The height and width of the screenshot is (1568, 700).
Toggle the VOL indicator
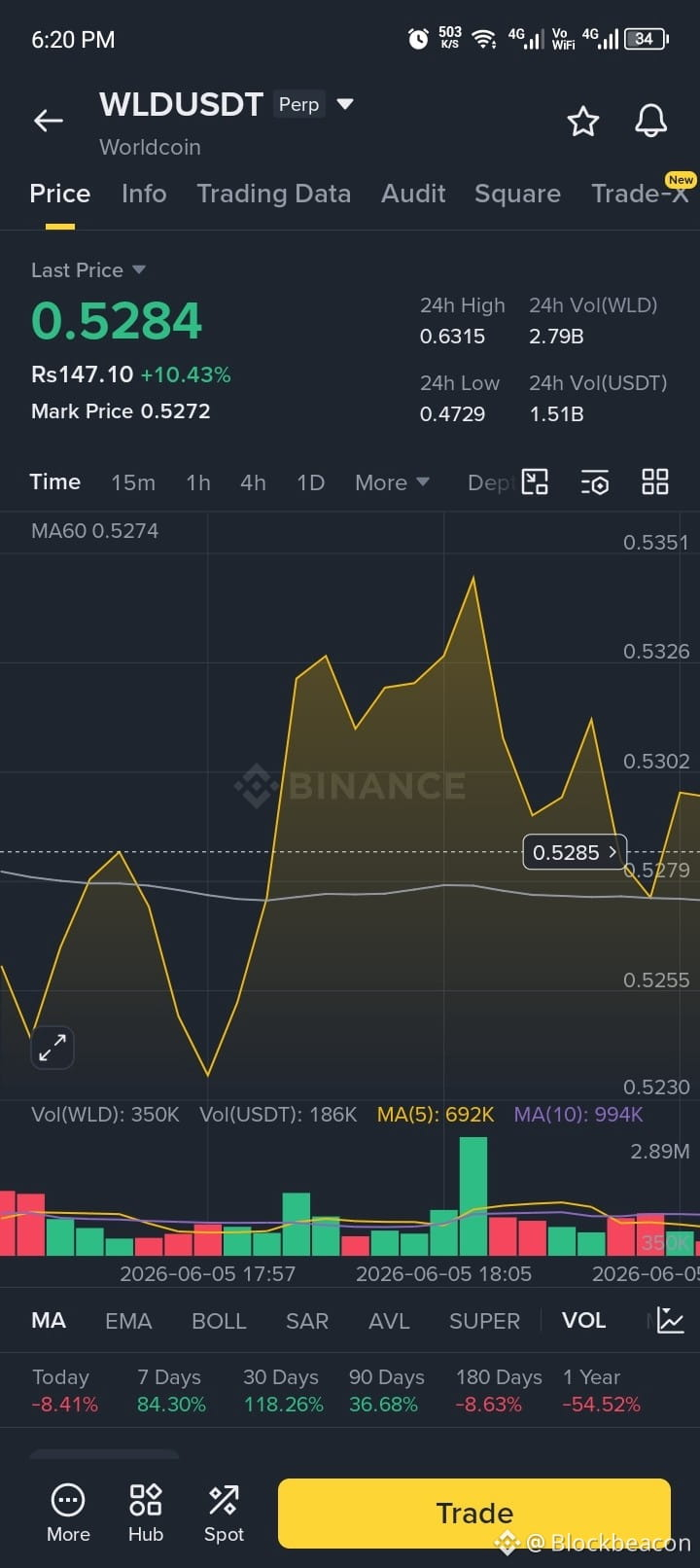click(583, 1321)
